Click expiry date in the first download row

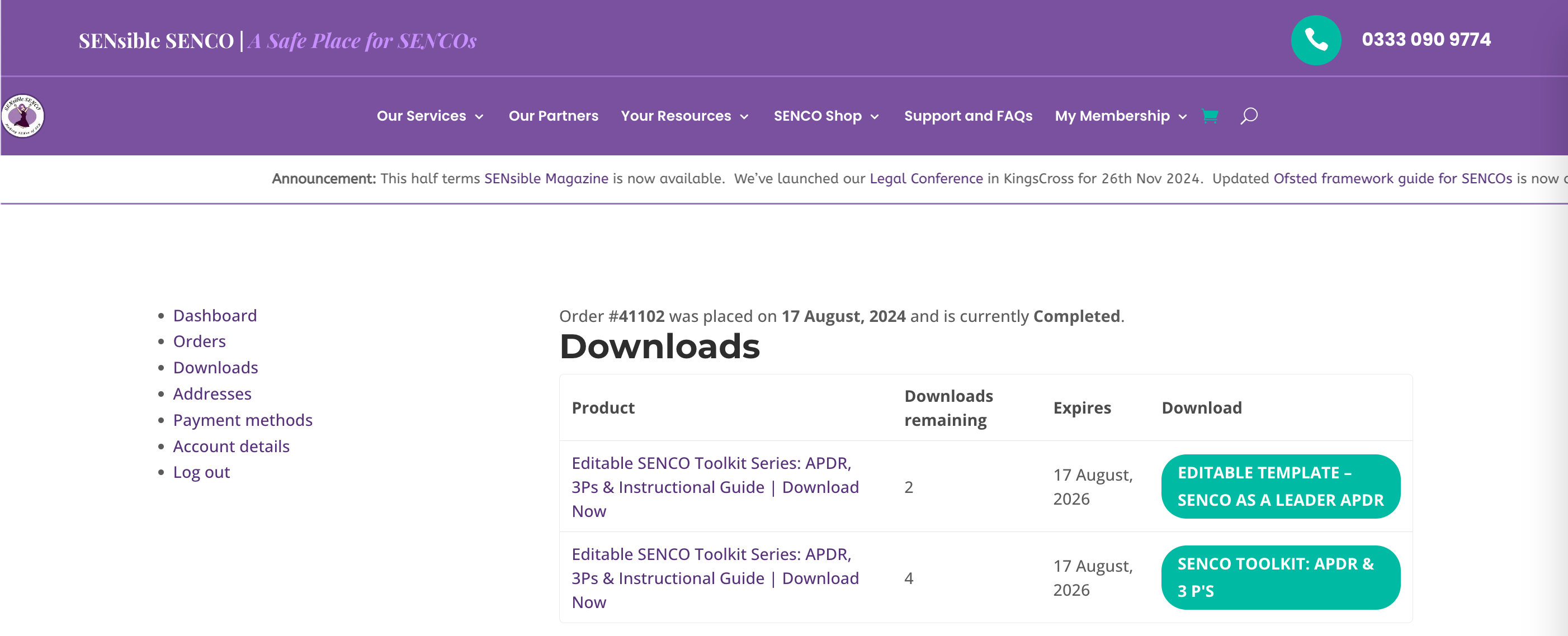click(x=1093, y=487)
